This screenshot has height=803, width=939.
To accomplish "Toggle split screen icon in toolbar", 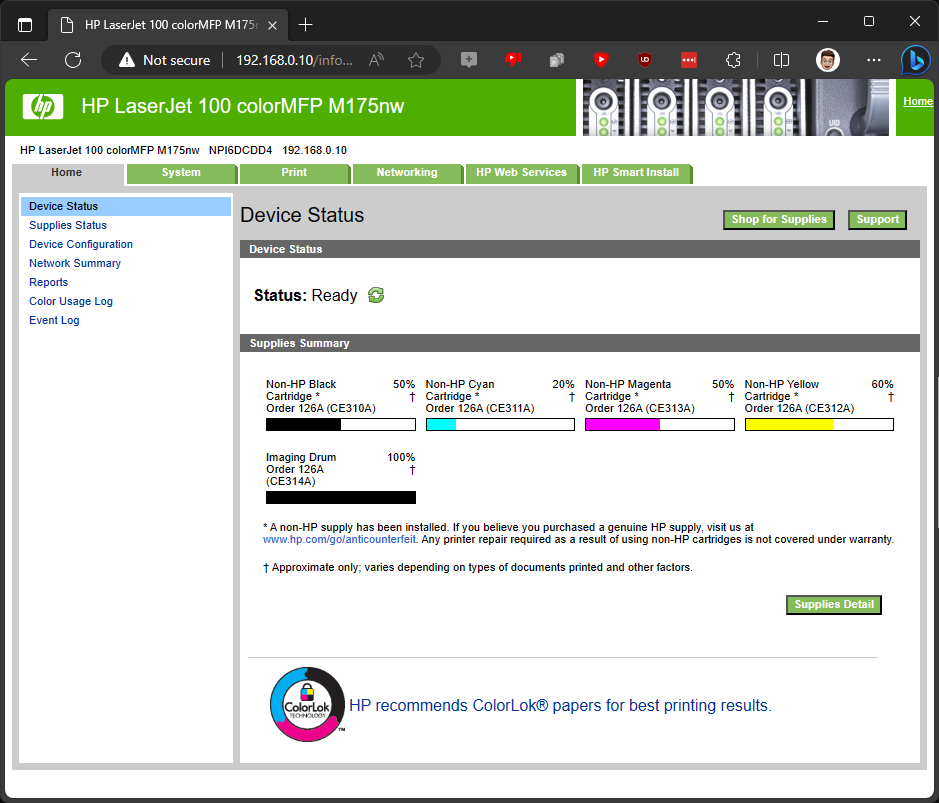I will coord(781,60).
